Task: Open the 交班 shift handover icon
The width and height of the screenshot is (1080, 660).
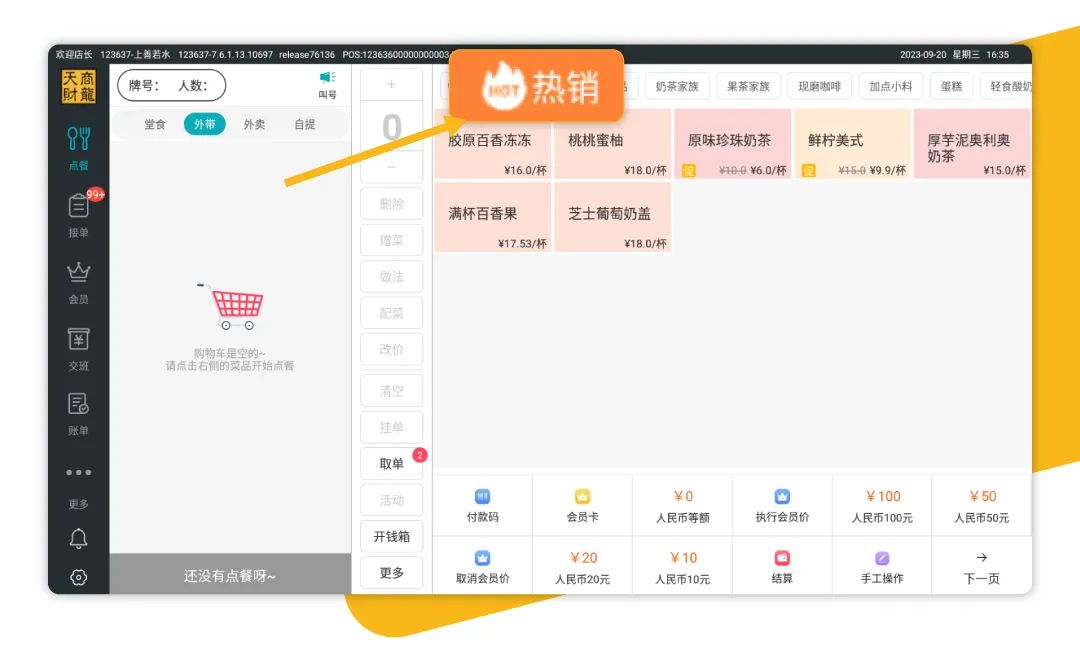Action: (79, 349)
